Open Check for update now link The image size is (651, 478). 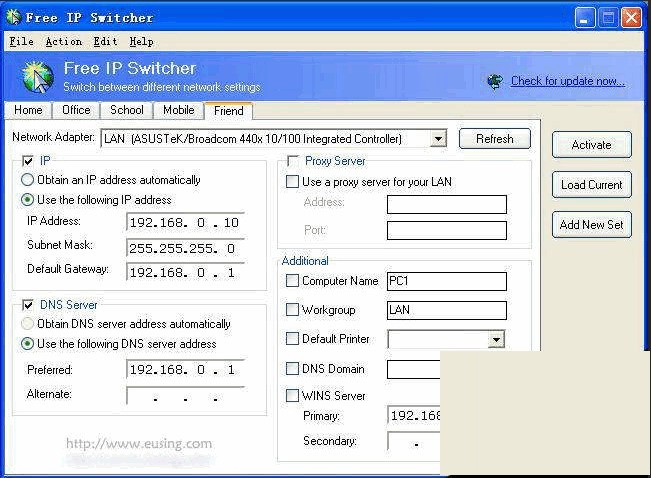[567, 82]
